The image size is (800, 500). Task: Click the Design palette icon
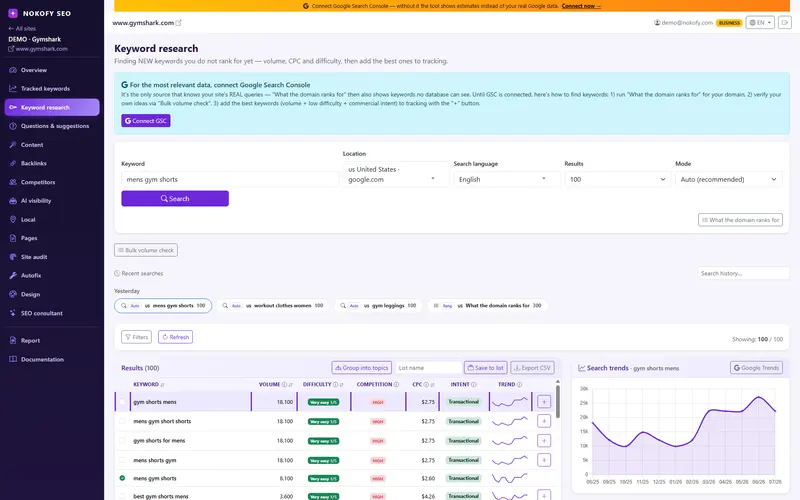(13, 294)
